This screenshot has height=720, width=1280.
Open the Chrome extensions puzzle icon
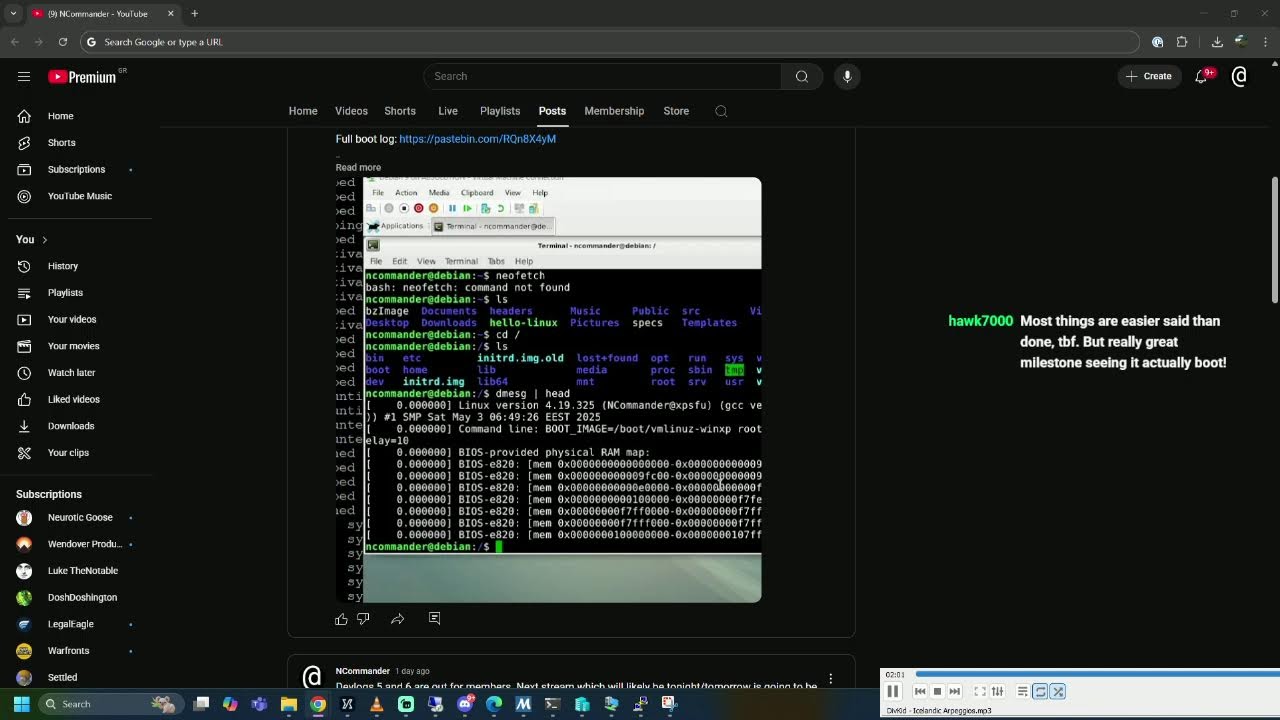pos(1182,42)
